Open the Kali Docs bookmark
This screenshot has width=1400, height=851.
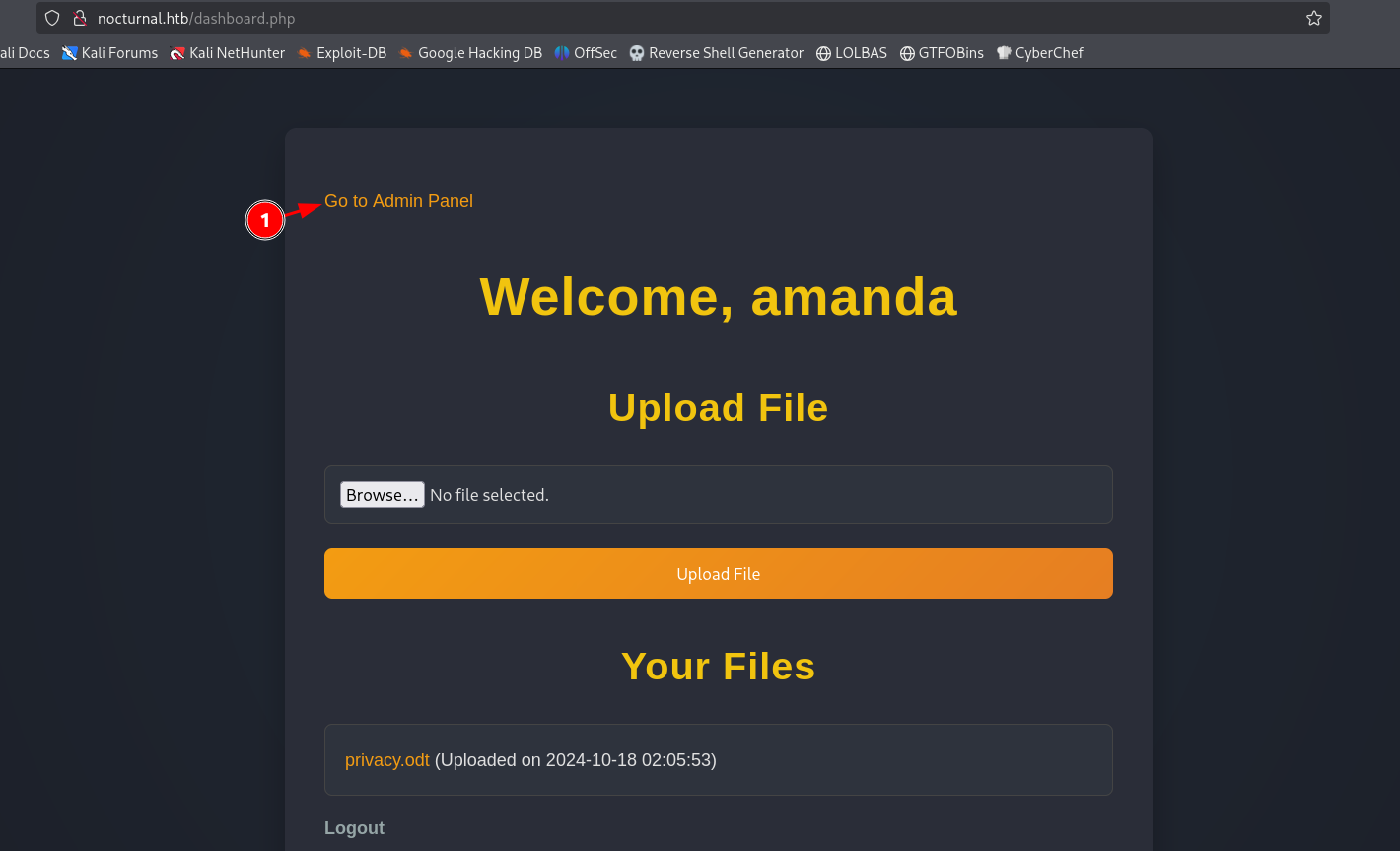click(x=25, y=53)
